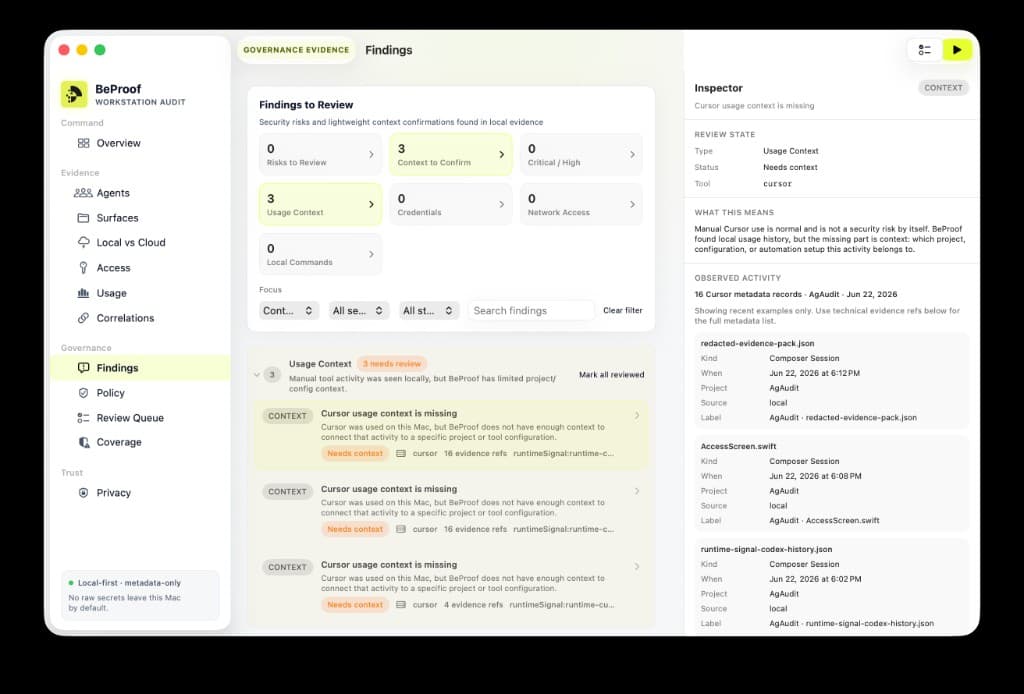Click 'redacted-evidence-pack.json' record title
1024x694 pixels.
(x=757, y=343)
